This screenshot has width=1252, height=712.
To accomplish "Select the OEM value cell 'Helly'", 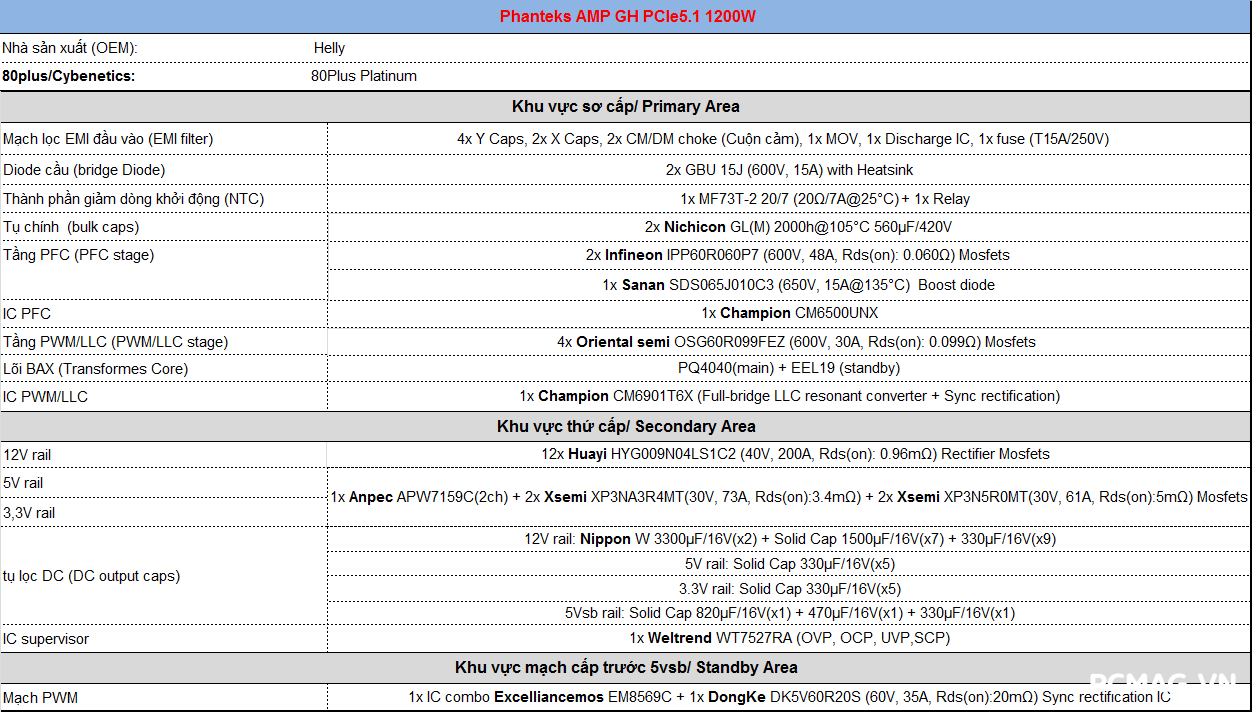I will (x=329, y=48).
